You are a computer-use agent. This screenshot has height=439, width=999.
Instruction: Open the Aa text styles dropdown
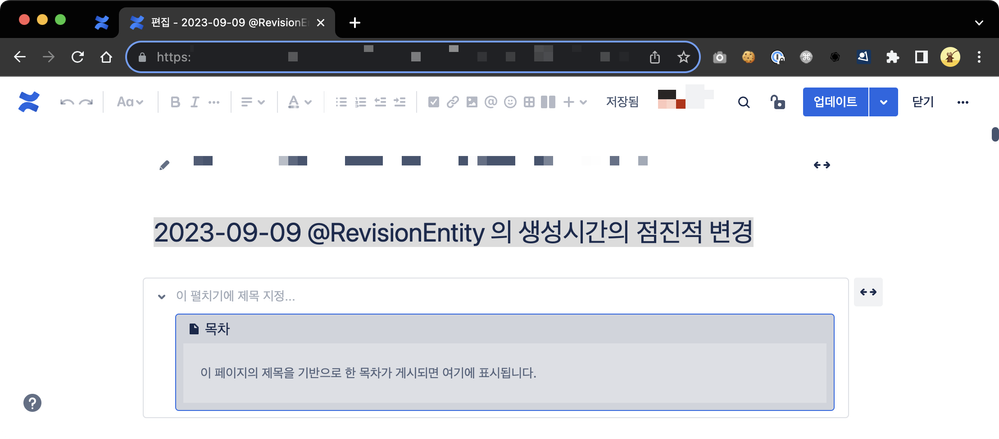coord(130,102)
